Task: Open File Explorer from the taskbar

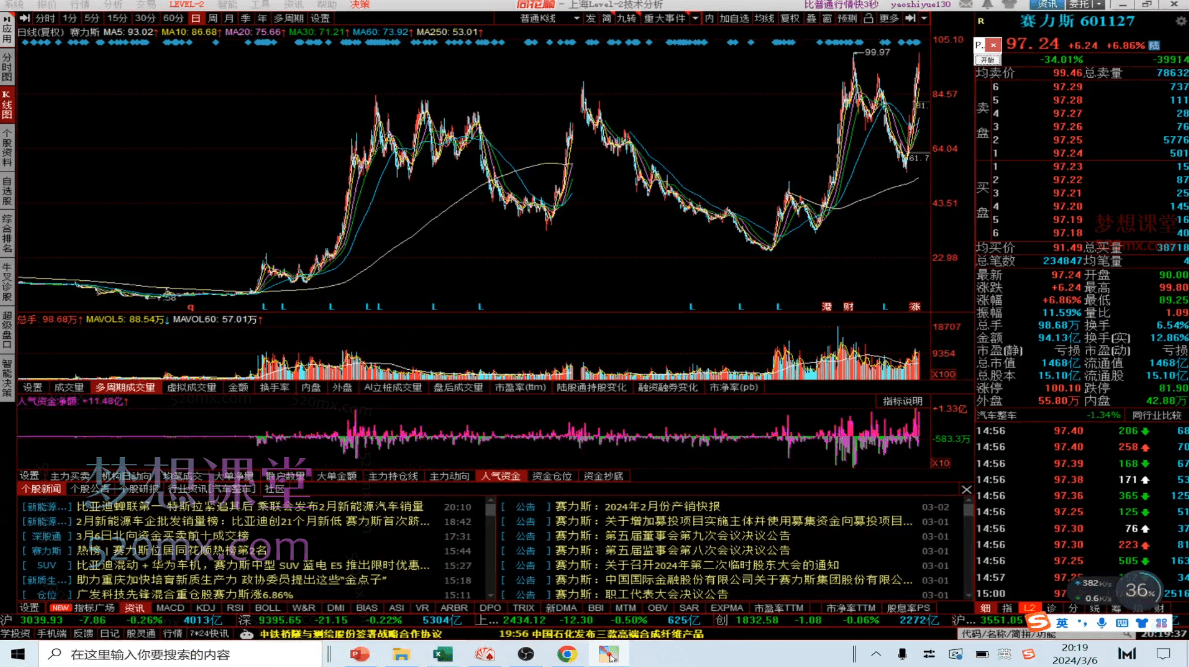Action: (x=401, y=655)
